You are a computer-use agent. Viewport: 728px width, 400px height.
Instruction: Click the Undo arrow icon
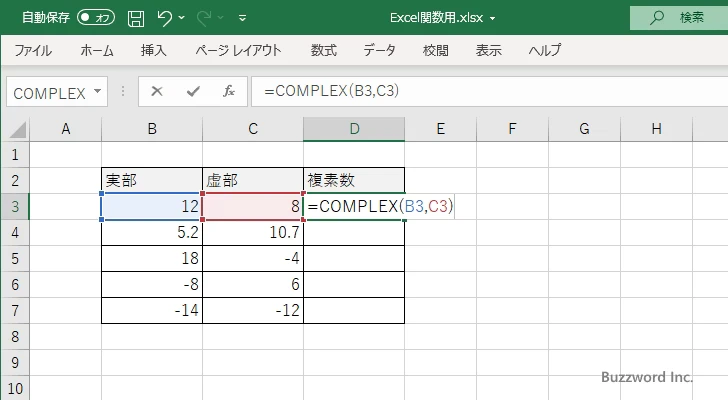[x=164, y=18]
